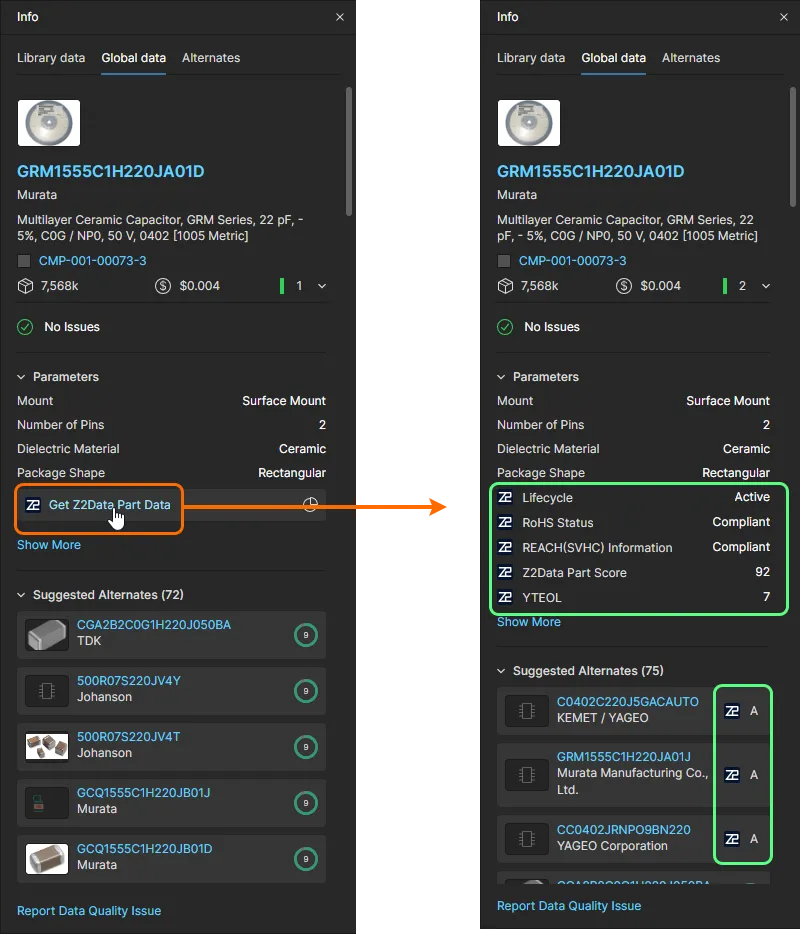Click the No Issues checkmark icon in right panel
Viewport: 800px width, 934px height.
click(x=505, y=327)
